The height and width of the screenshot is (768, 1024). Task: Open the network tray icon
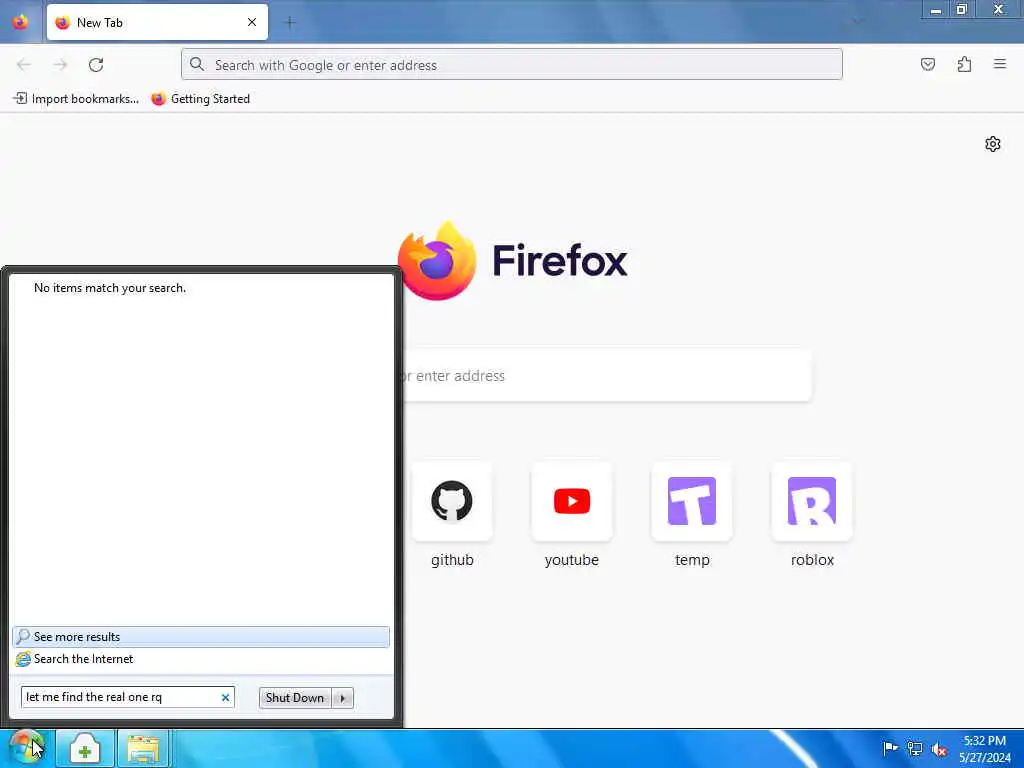pos(914,748)
